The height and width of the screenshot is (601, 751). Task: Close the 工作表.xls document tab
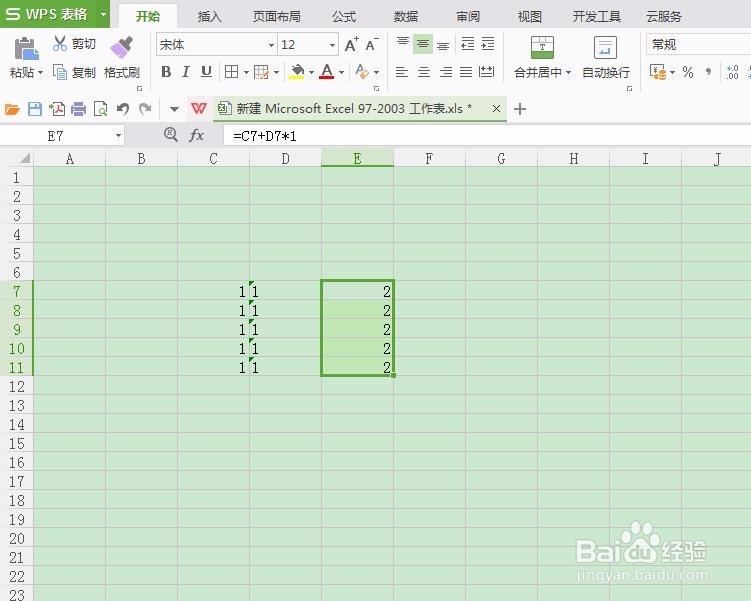coord(497,109)
